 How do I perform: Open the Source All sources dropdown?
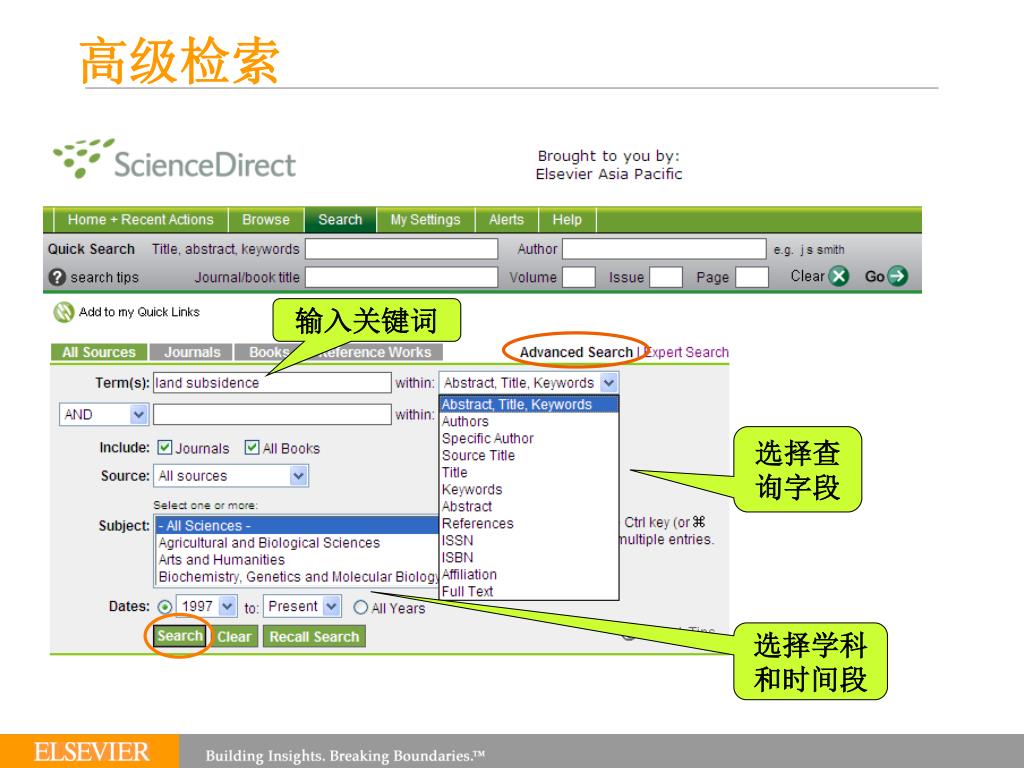298,475
